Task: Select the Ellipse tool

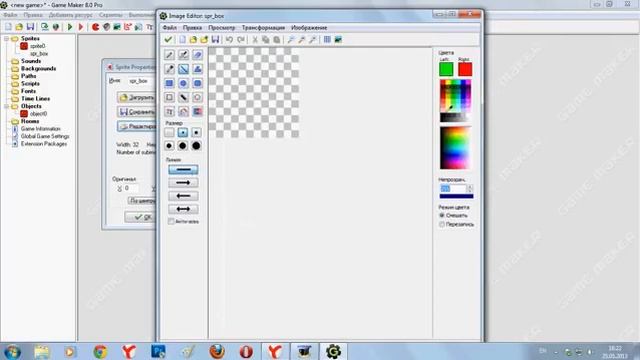Action: point(183,83)
